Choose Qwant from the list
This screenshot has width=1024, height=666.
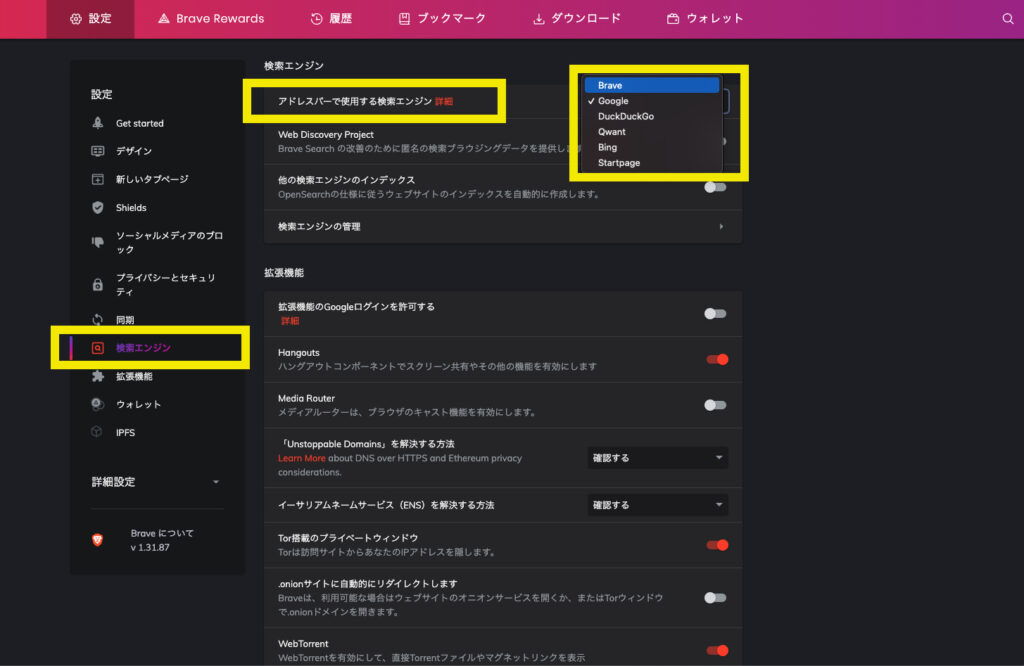point(652,132)
